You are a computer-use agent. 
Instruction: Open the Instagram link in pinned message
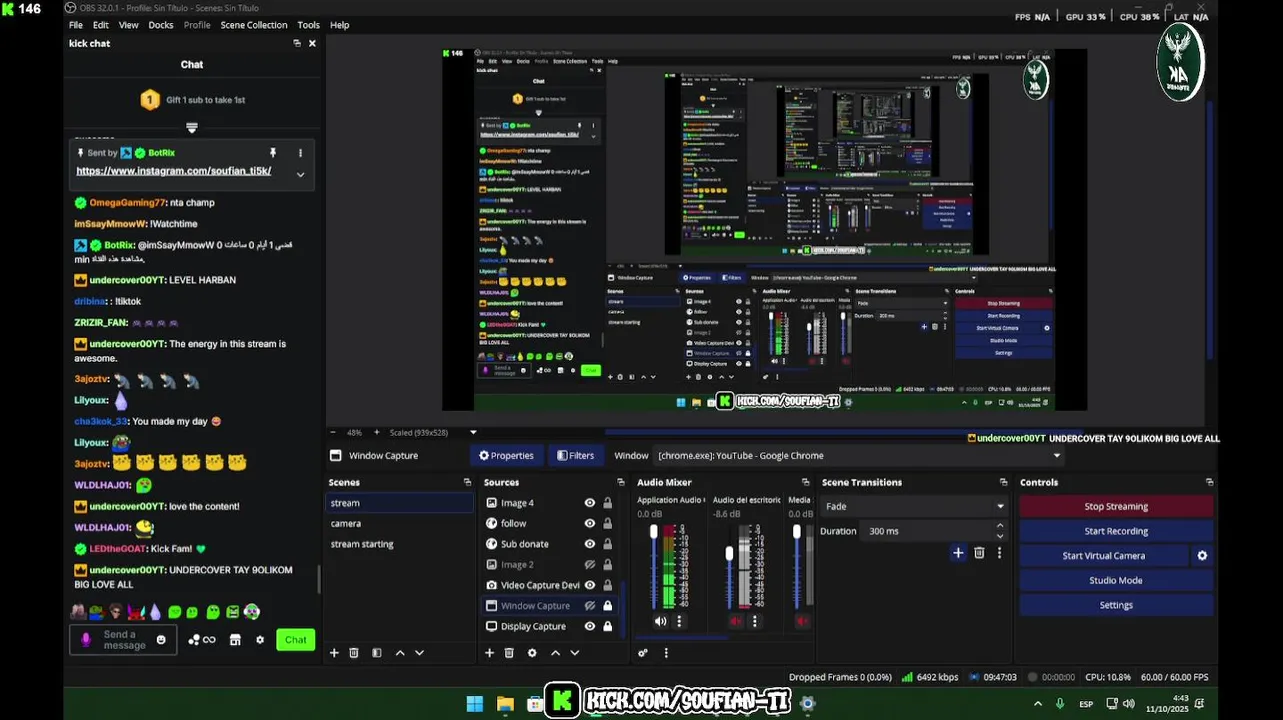174,171
